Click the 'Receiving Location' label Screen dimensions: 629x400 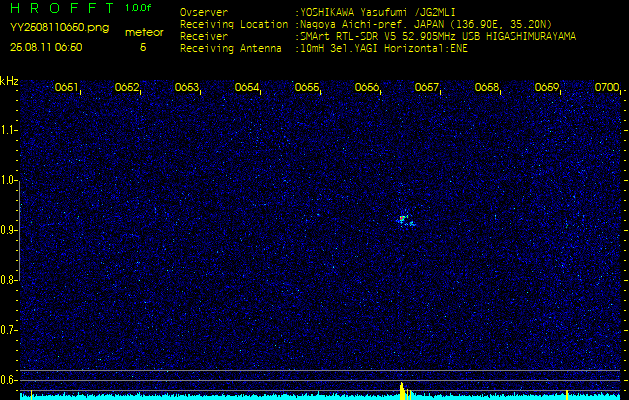pos(234,24)
